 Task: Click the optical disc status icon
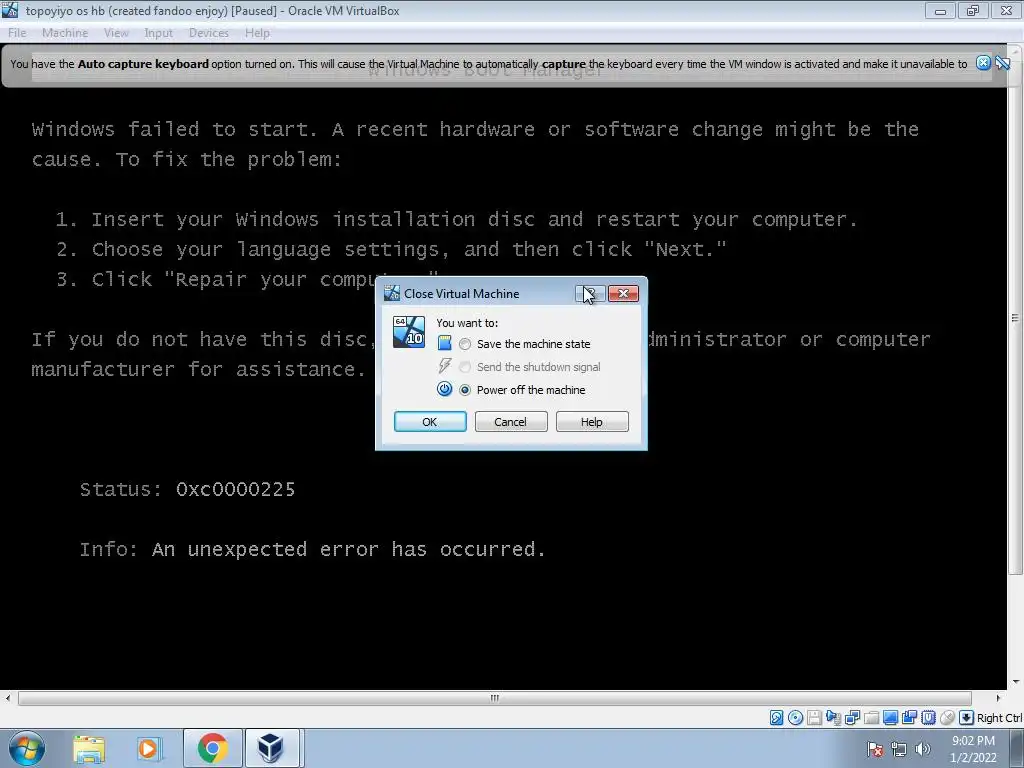click(795, 718)
